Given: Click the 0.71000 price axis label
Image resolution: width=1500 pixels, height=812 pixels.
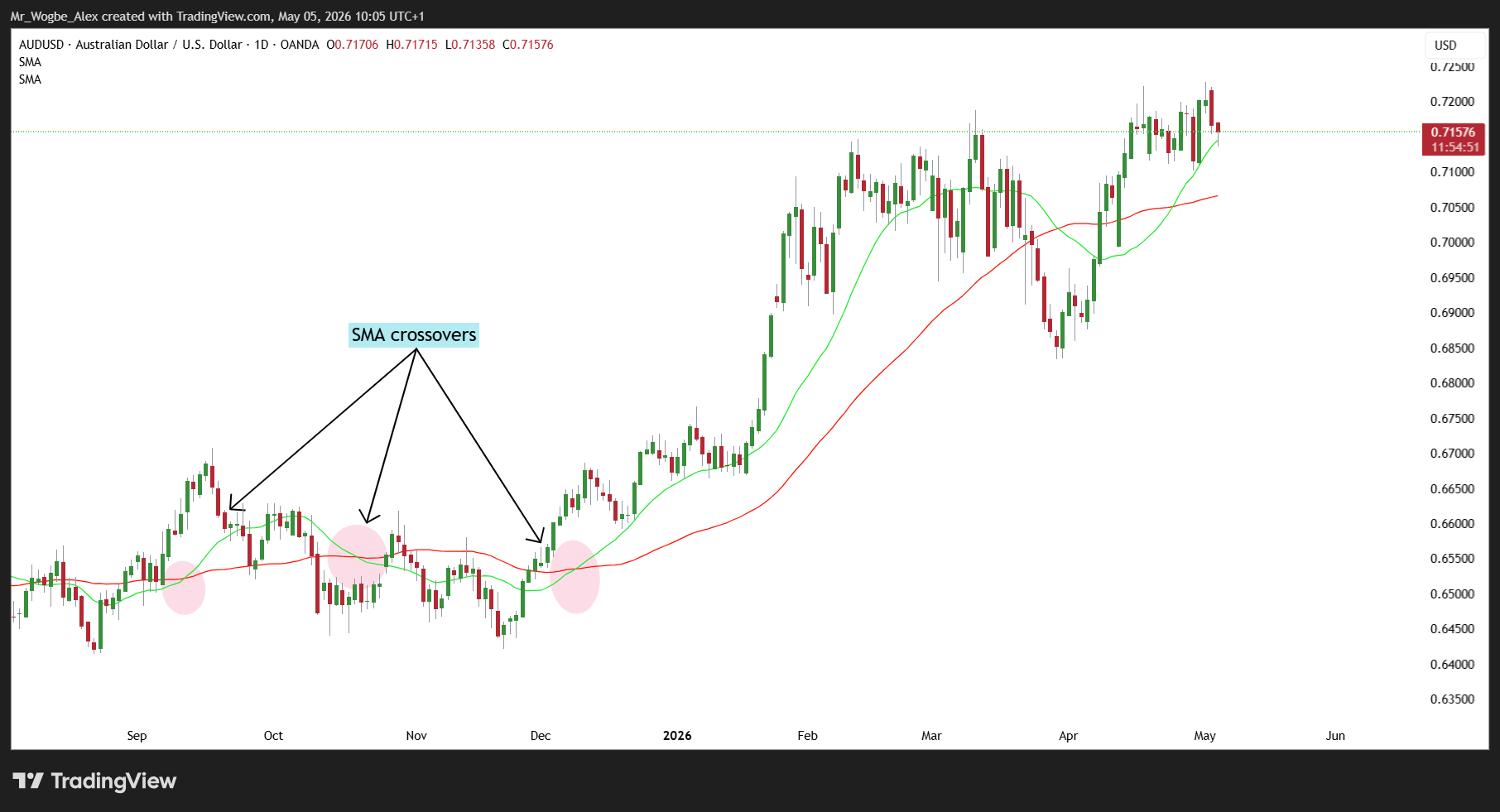Looking at the screenshot, I should tap(1452, 172).
